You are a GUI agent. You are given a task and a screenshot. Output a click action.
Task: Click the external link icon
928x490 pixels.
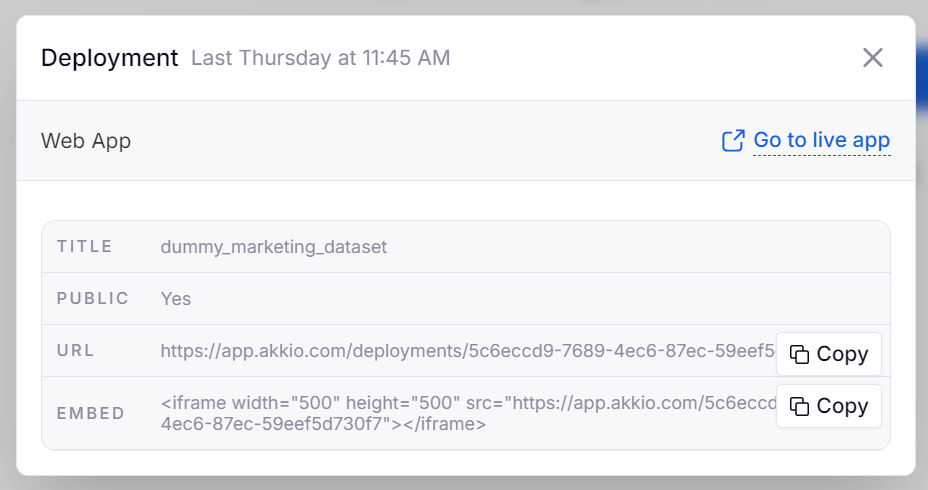point(733,141)
